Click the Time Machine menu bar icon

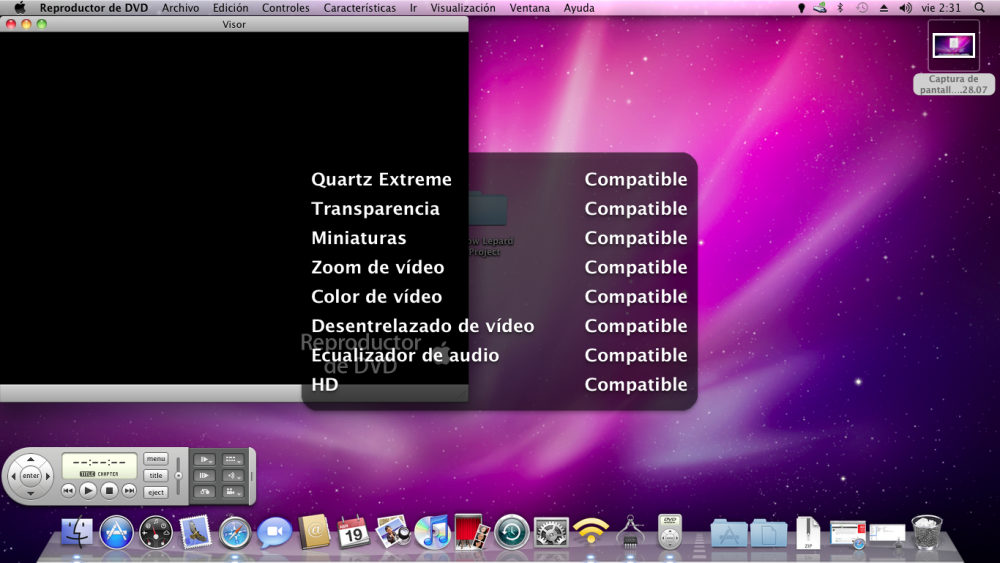[x=862, y=8]
